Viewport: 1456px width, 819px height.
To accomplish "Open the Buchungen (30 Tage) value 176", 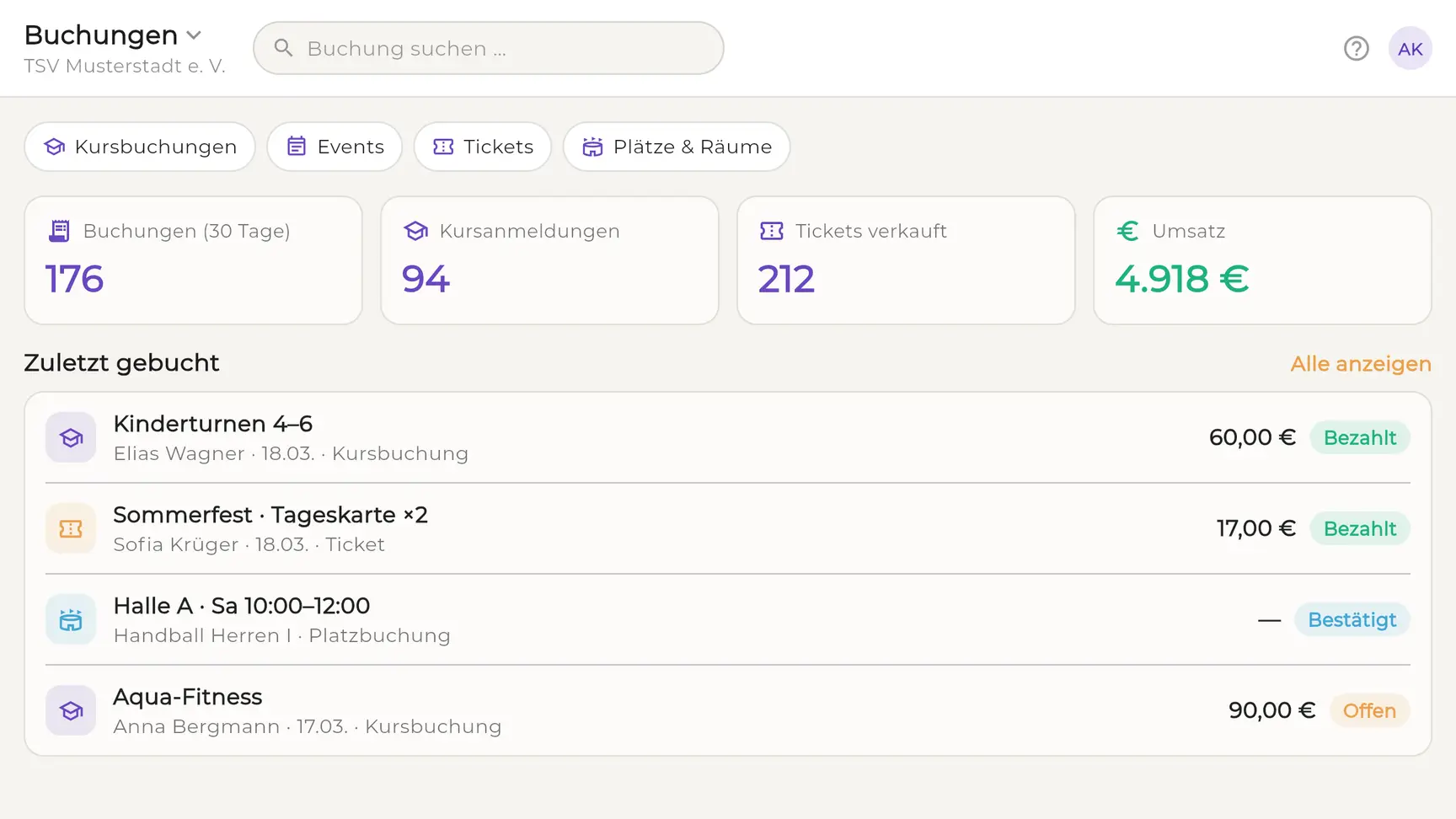I will tap(74, 279).
